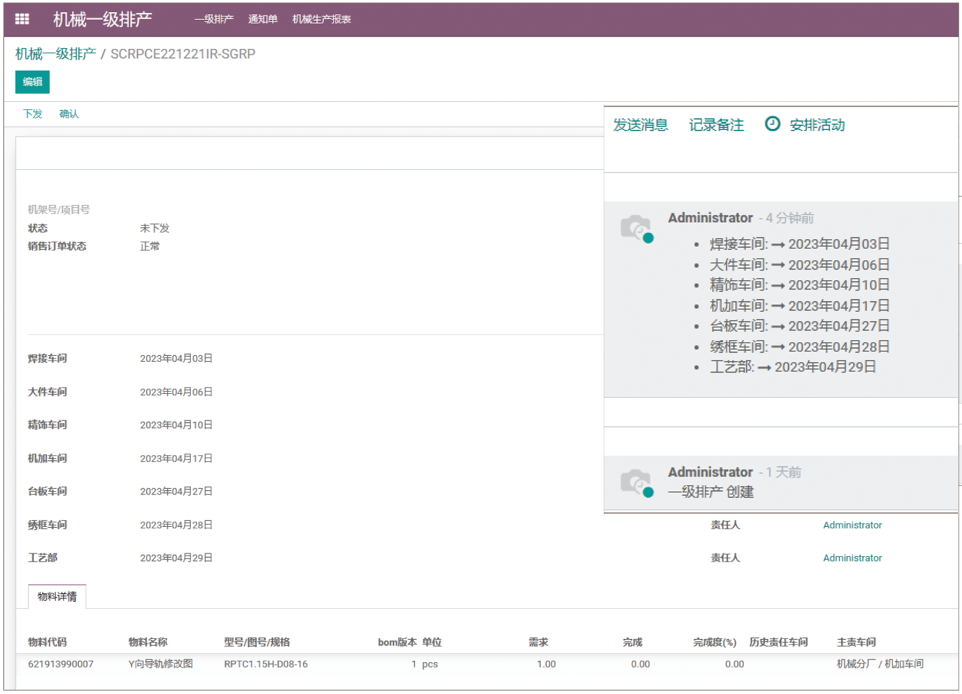Select the 物料详情 tab
Screen dimensions: 962x694
[56, 597]
